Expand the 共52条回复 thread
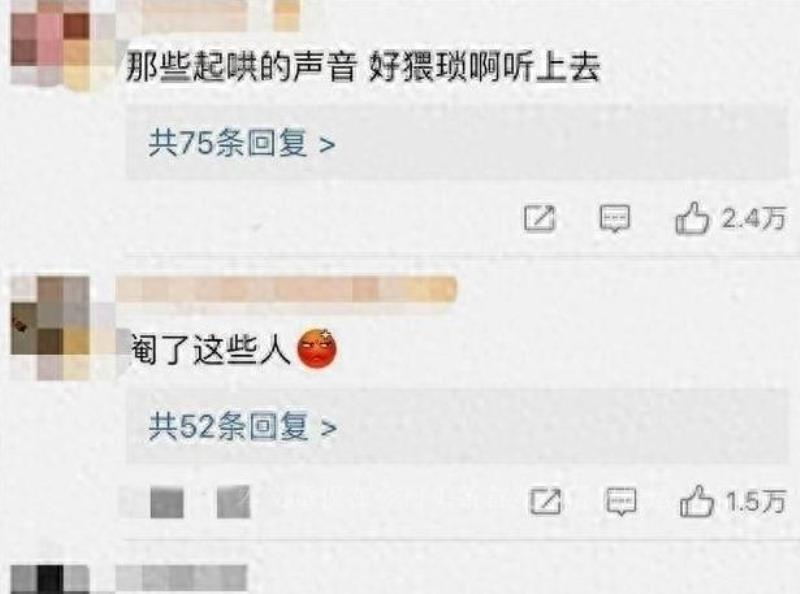 click(243, 427)
